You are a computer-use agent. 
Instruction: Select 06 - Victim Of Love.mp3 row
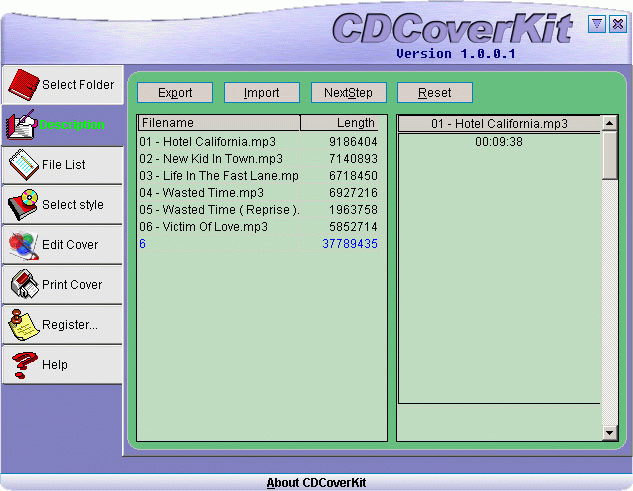(x=258, y=227)
